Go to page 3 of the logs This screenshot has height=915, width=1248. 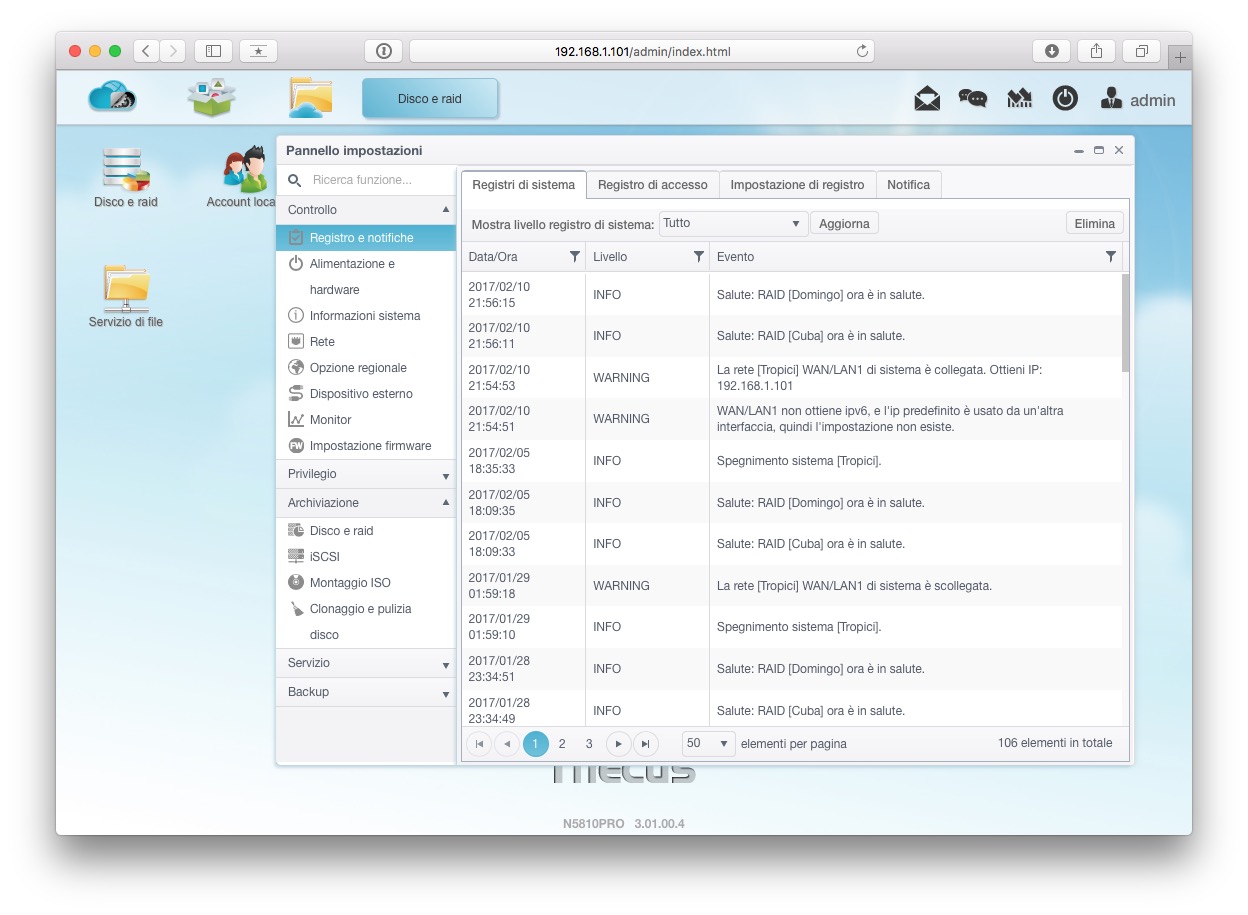589,743
